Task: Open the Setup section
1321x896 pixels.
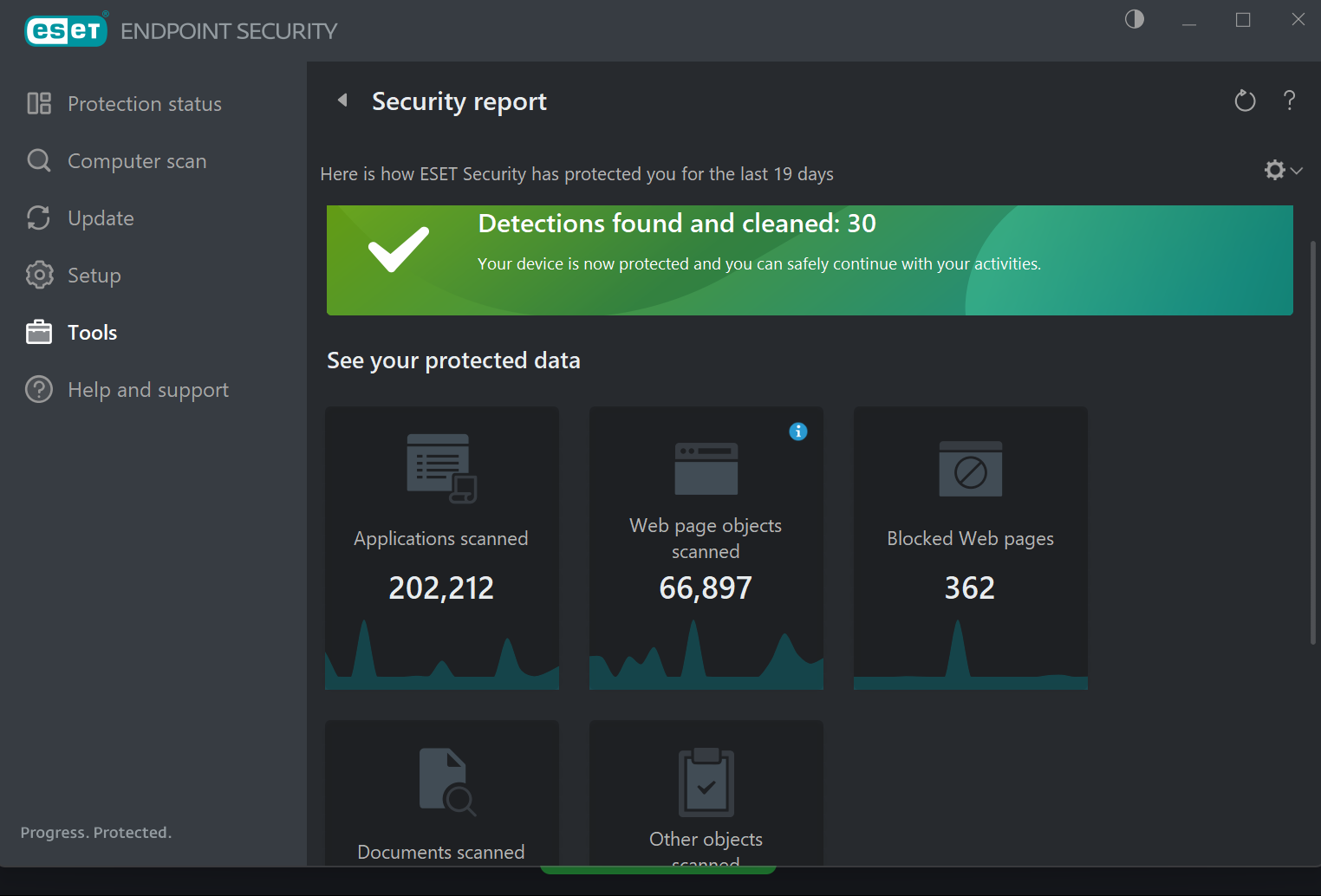Action: coord(94,276)
